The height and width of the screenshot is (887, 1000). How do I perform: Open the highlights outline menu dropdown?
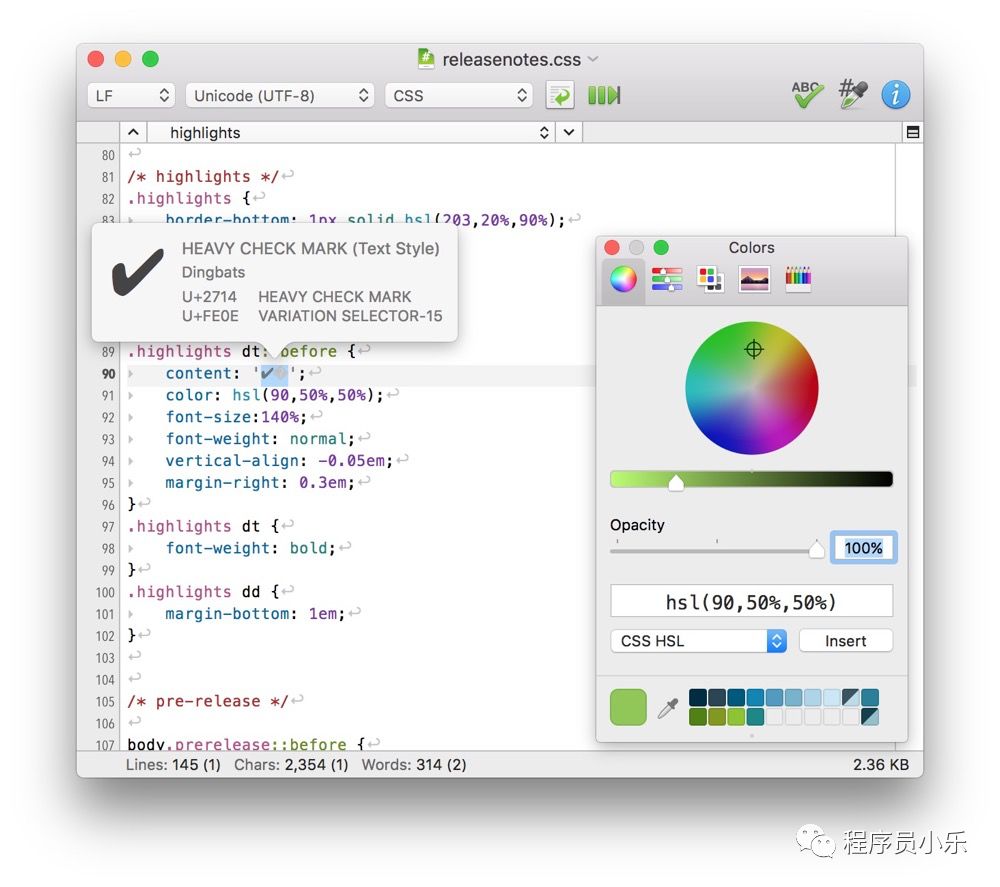[x=351, y=132]
